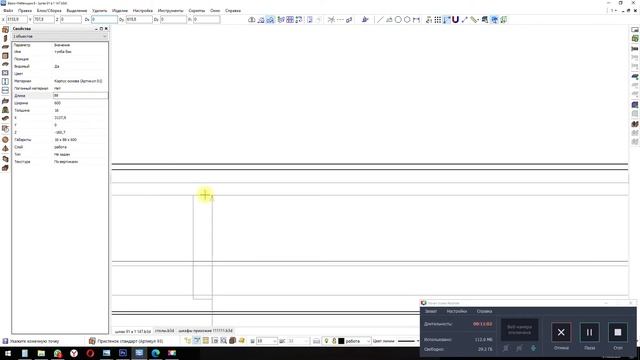The height and width of the screenshot is (360, 640).
Task: Pause the screen recording
Action: point(589,332)
